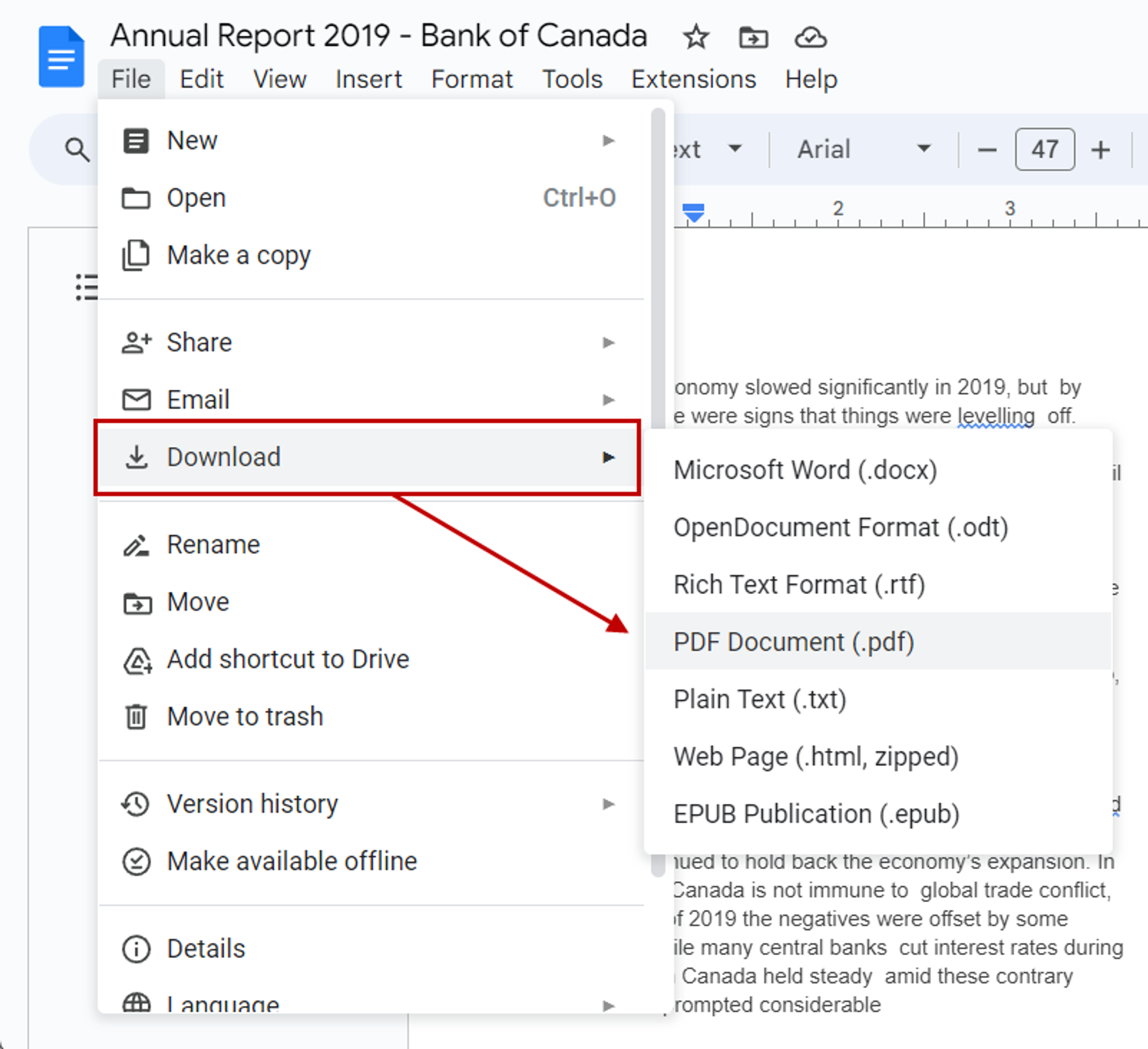1148x1049 pixels.
Task: Download as EPUB Publication (.epub)
Action: pos(878,814)
